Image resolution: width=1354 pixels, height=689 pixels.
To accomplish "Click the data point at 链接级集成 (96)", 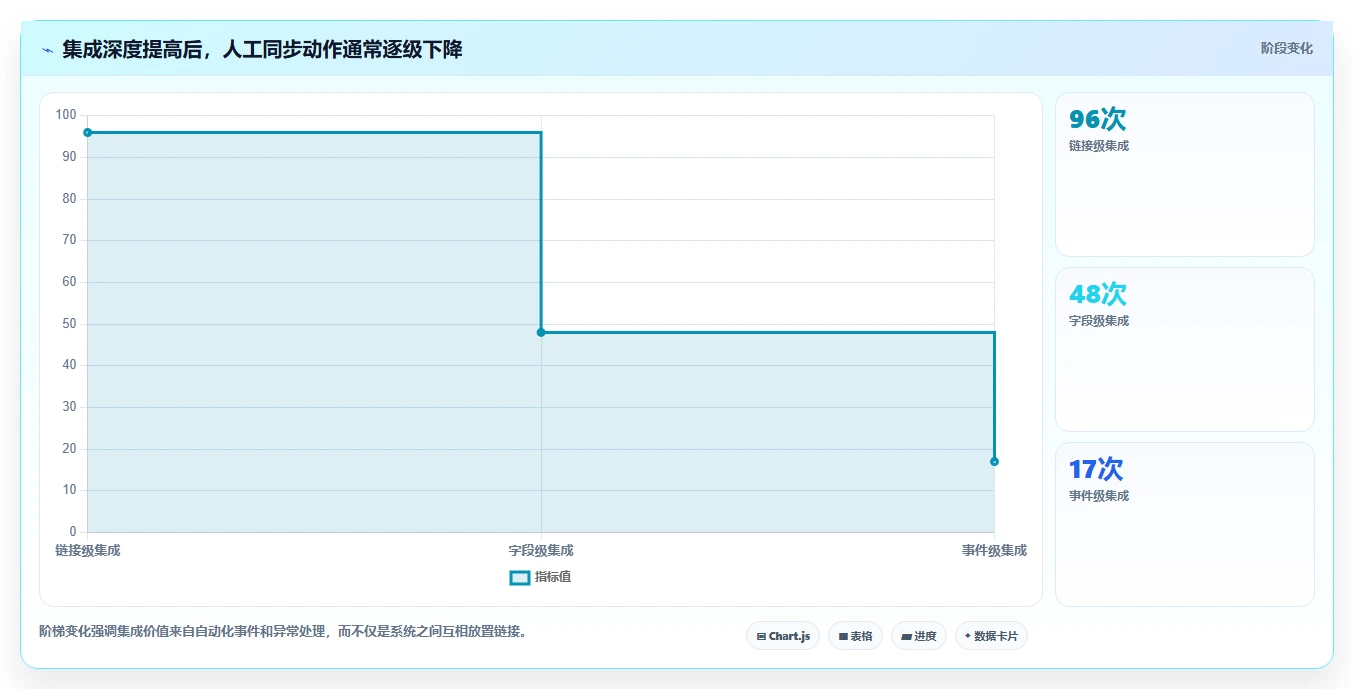I will (x=88, y=132).
